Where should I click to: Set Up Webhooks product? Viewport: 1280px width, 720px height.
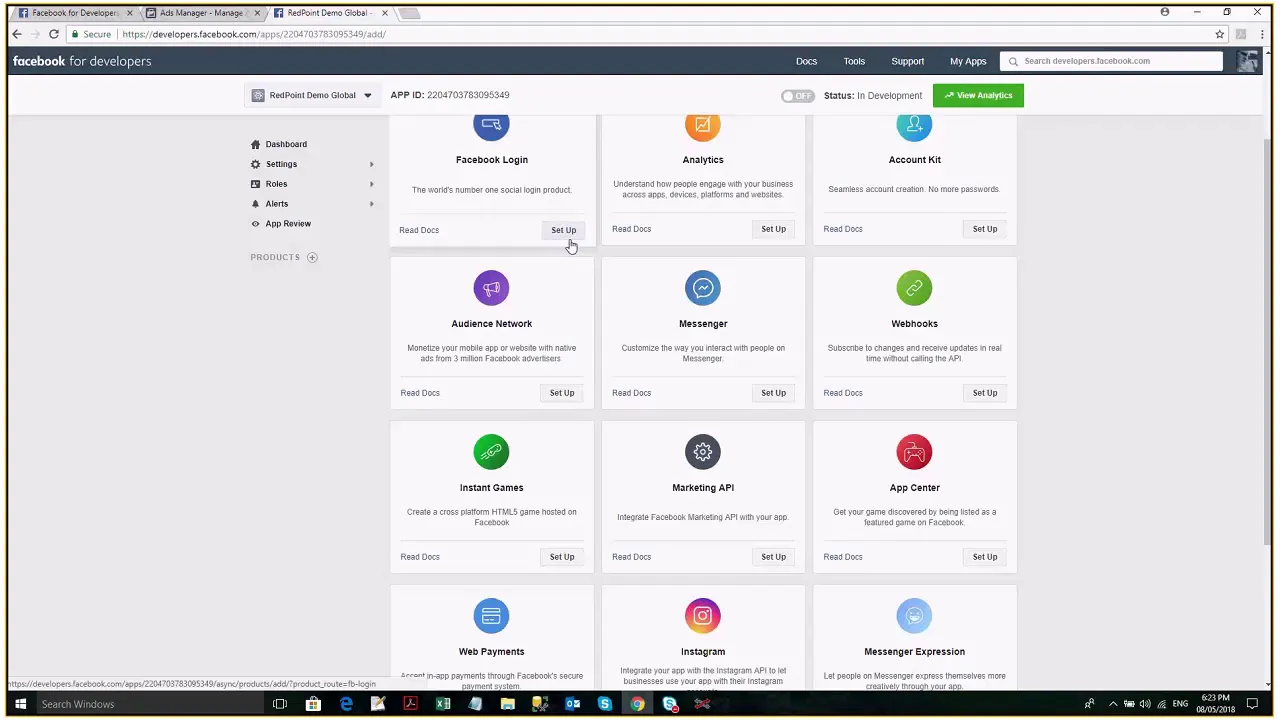point(985,393)
